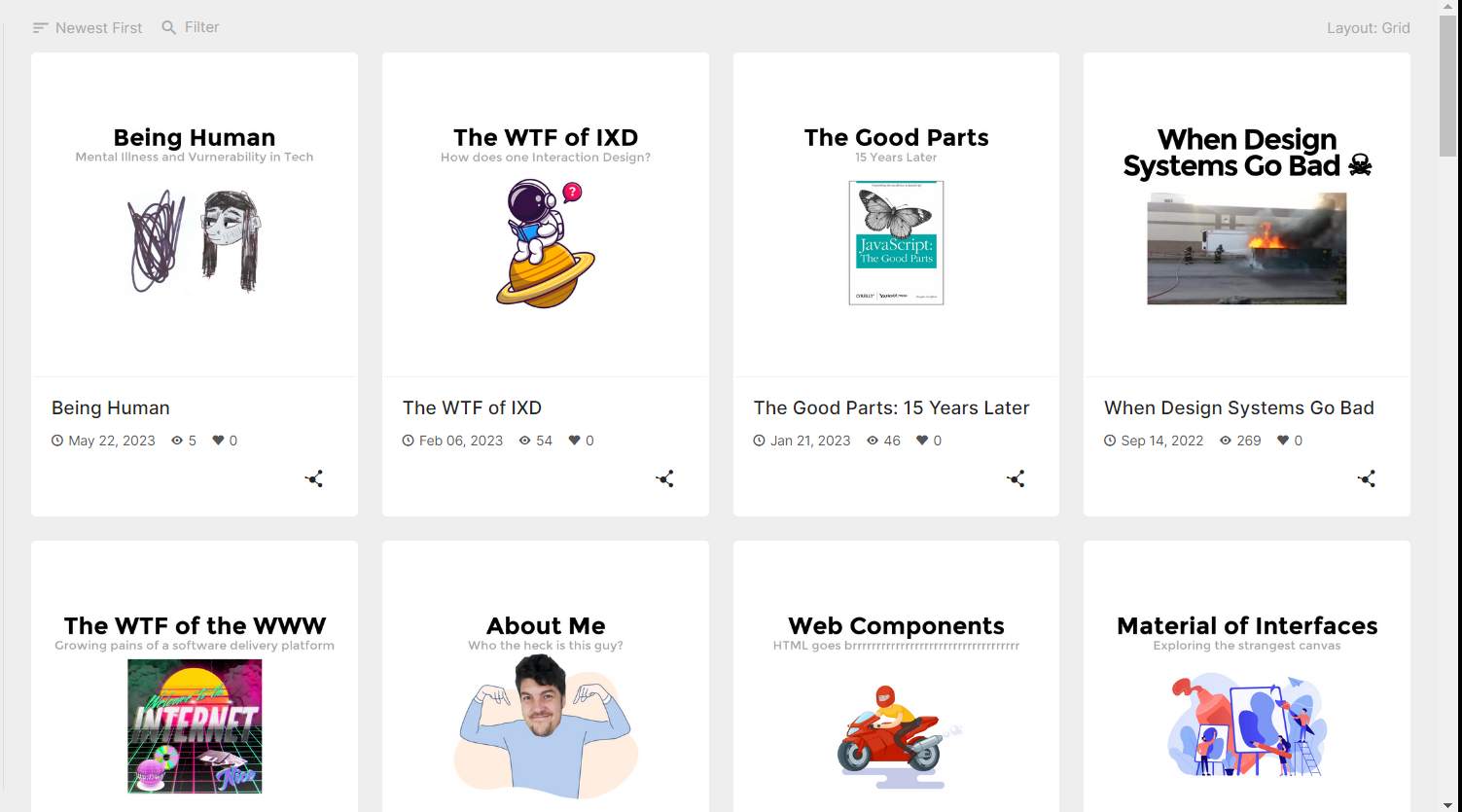Click the vertical scrollbar thumb

[1448, 86]
